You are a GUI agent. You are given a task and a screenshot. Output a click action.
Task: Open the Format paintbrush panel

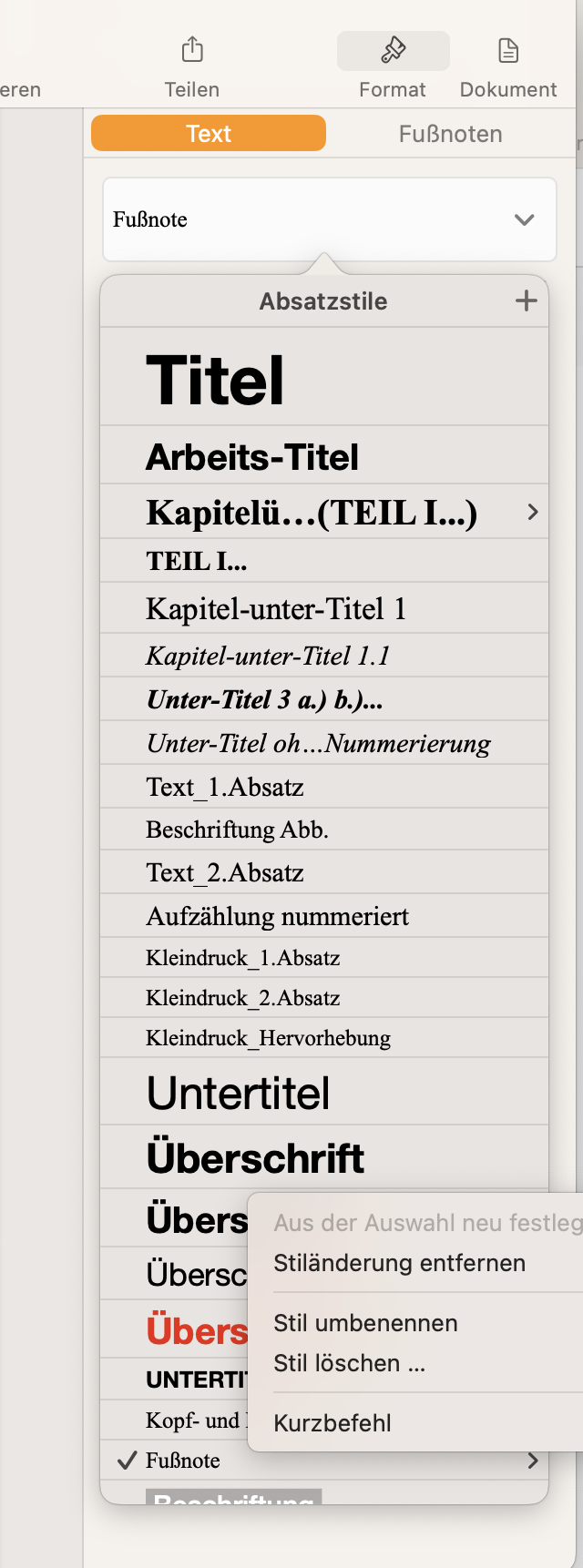(x=393, y=51)
